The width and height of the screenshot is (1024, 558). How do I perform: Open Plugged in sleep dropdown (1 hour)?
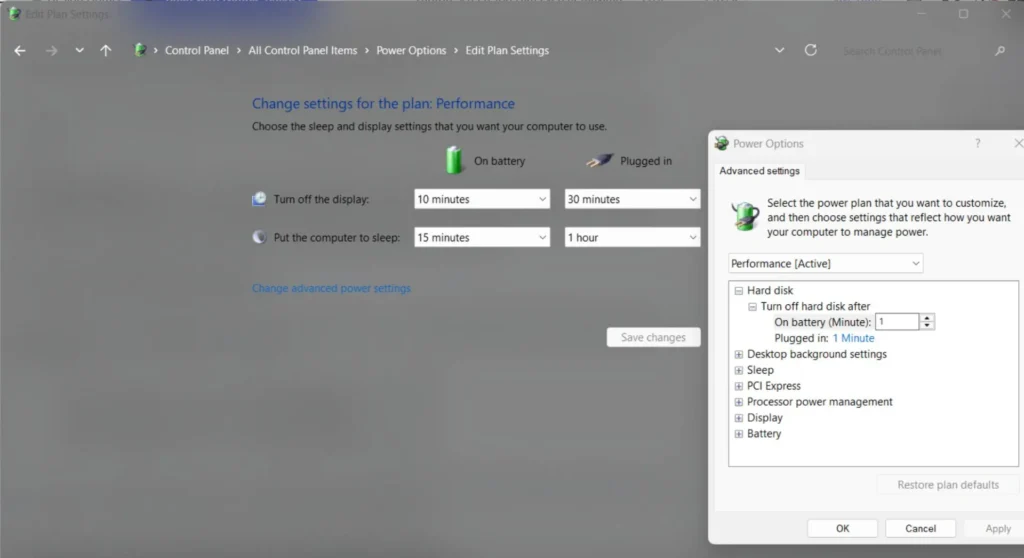coord(632,237)
